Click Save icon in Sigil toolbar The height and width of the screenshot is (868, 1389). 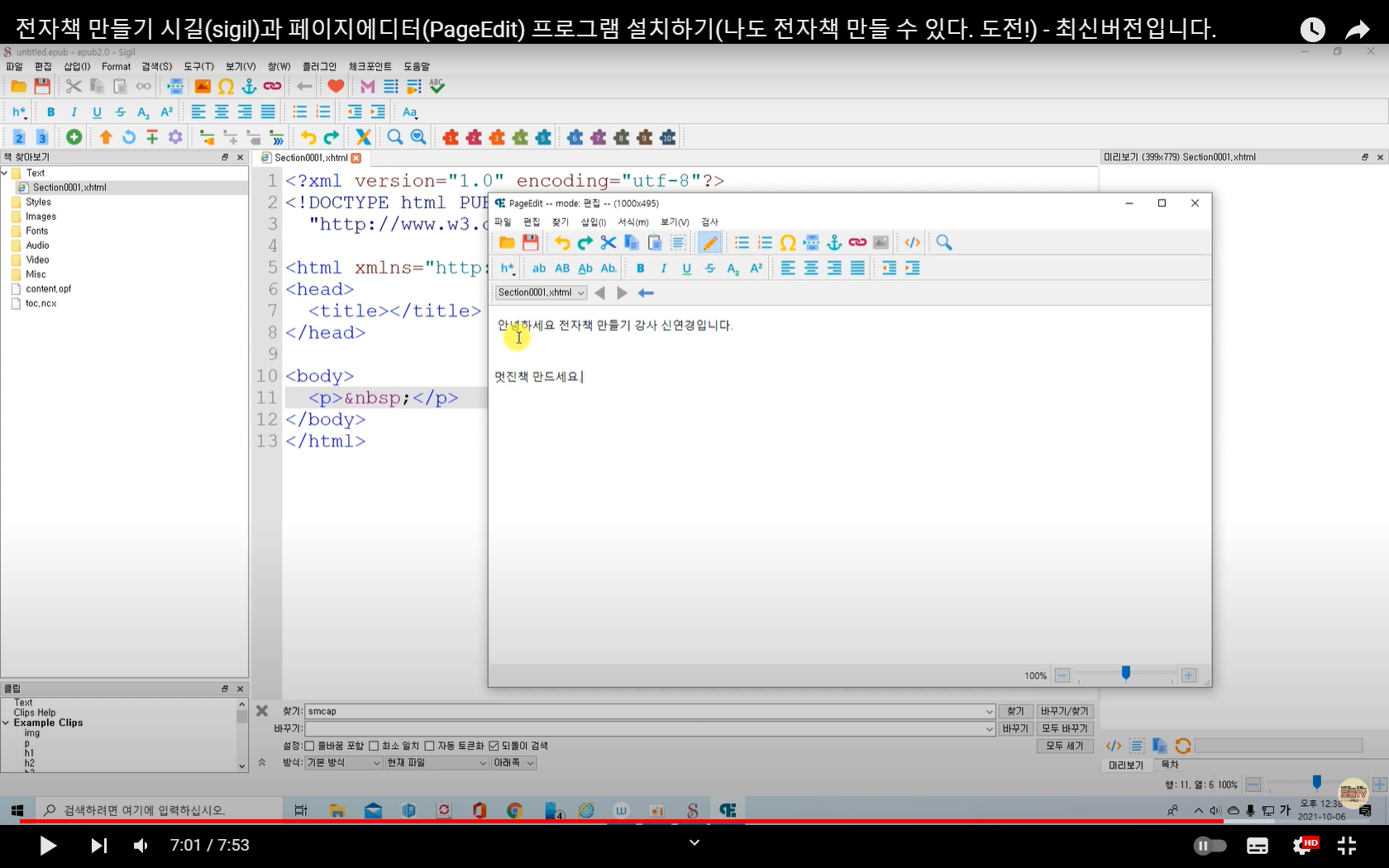coord(42,86)
